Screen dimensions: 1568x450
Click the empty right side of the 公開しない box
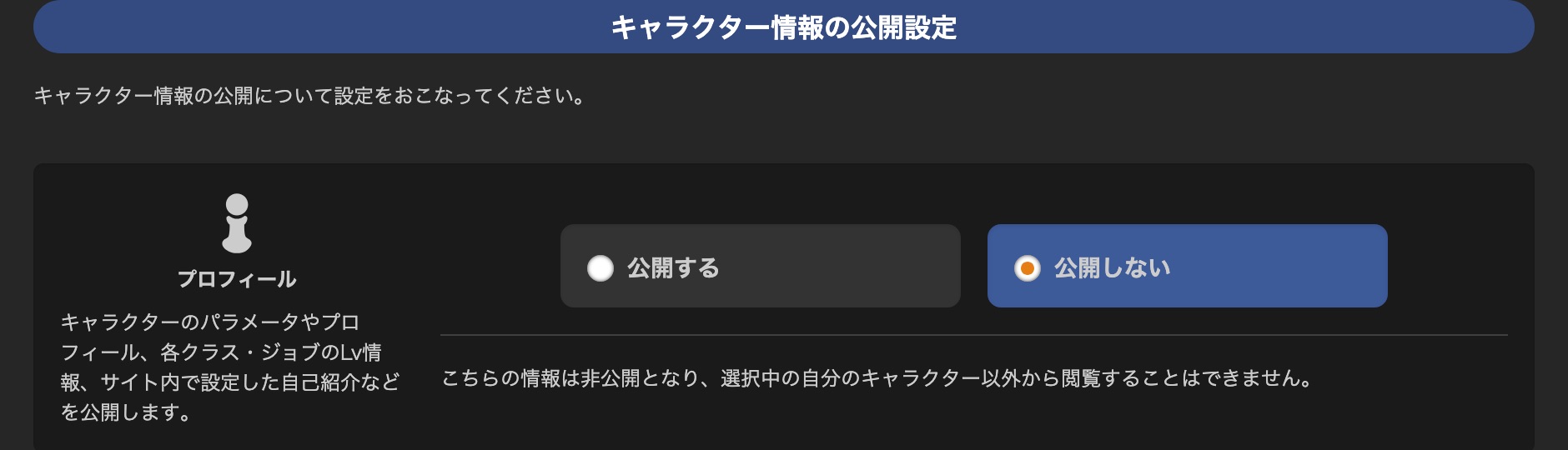point(1280,266)
